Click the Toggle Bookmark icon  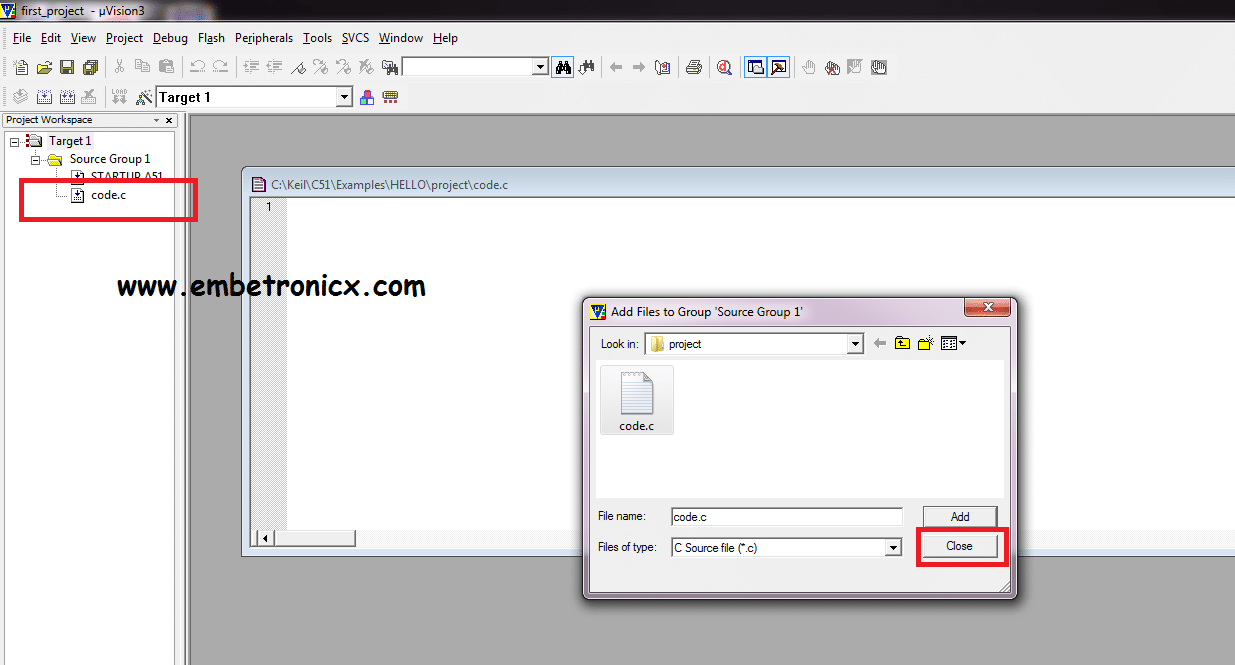tap(298, 67)
